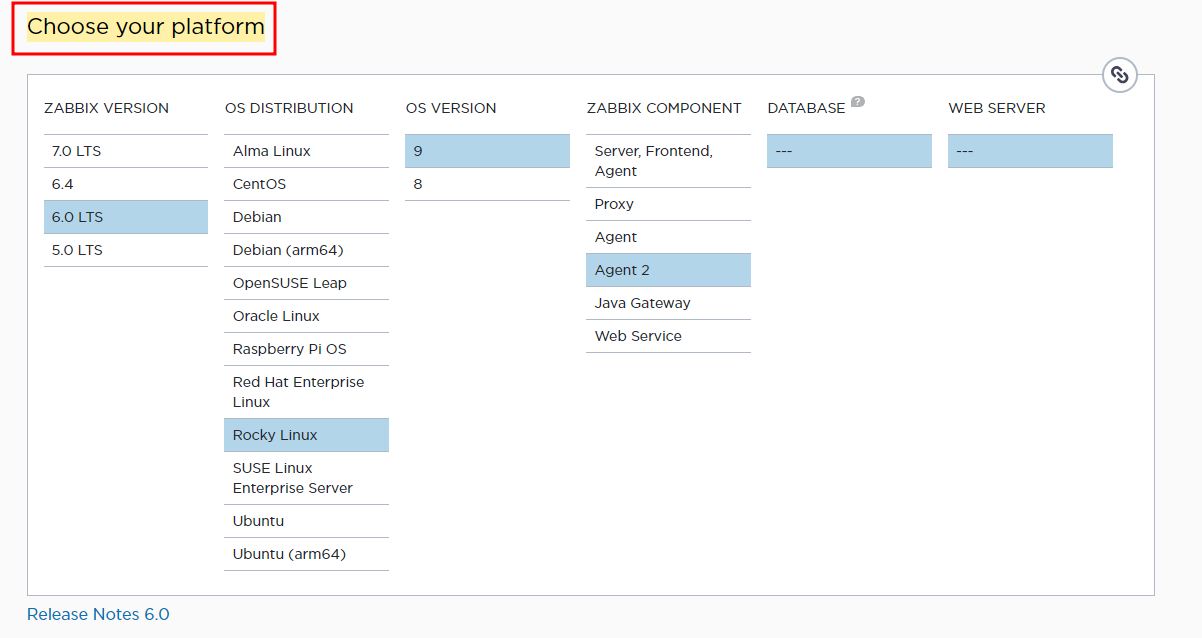1202x638 pixels.
Task: Pick the Agent 2 component
Action: pyautogui.click(x=668, y=270)
